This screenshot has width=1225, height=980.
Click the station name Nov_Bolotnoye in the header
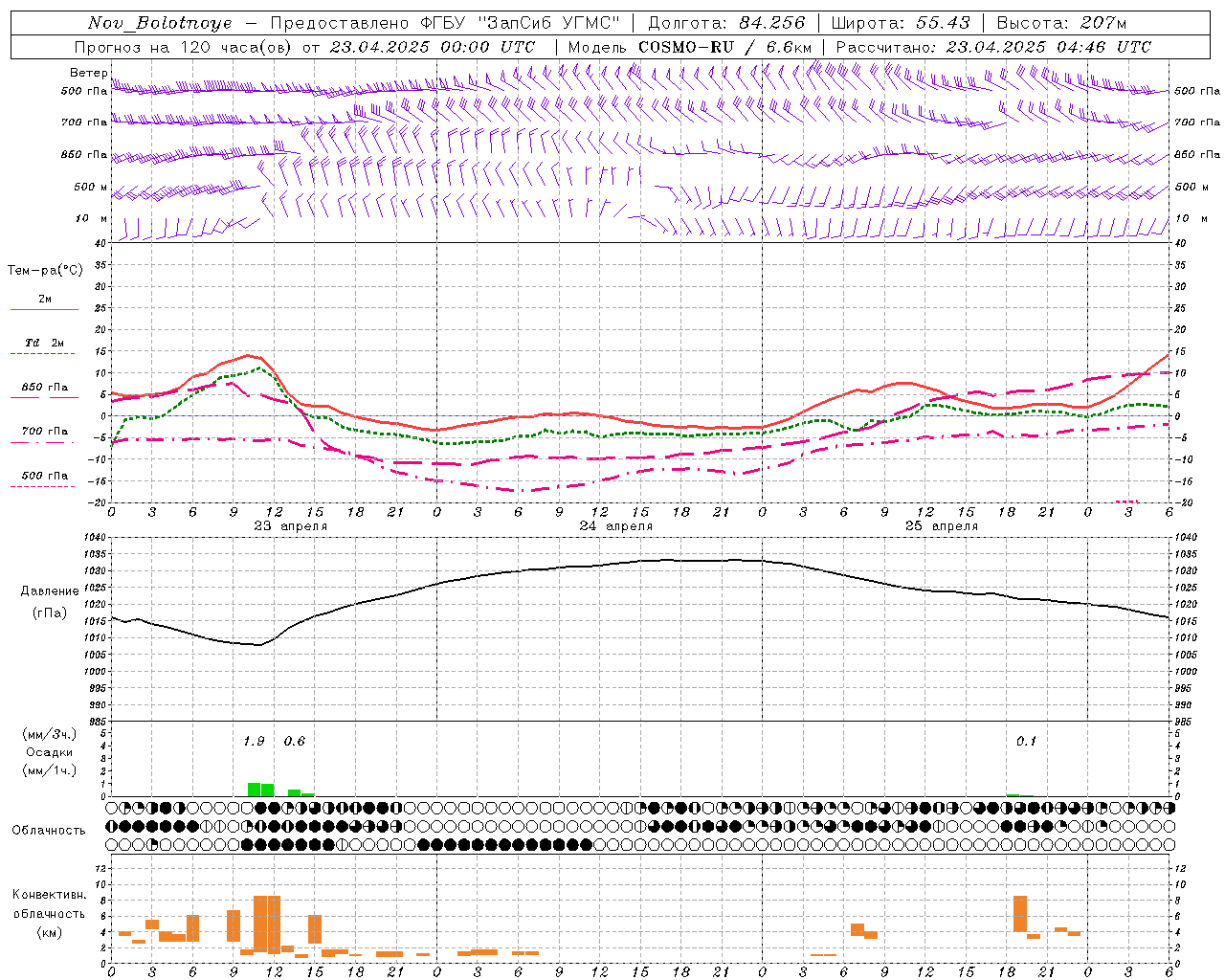coord(160,23)
